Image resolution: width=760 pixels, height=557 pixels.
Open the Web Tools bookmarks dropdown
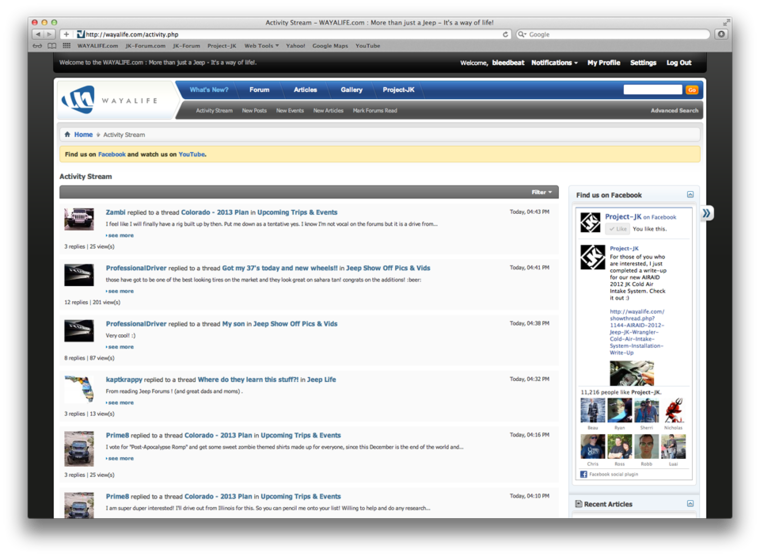point(261,46)
